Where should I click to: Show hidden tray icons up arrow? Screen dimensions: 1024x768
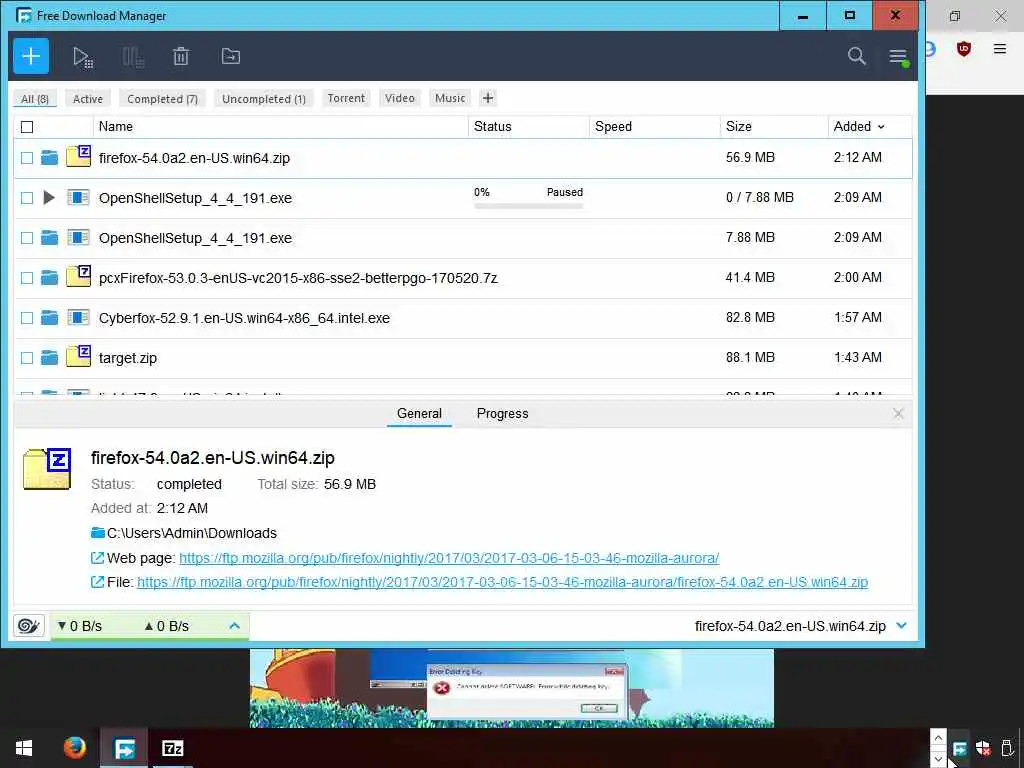[x=938, y=738]
